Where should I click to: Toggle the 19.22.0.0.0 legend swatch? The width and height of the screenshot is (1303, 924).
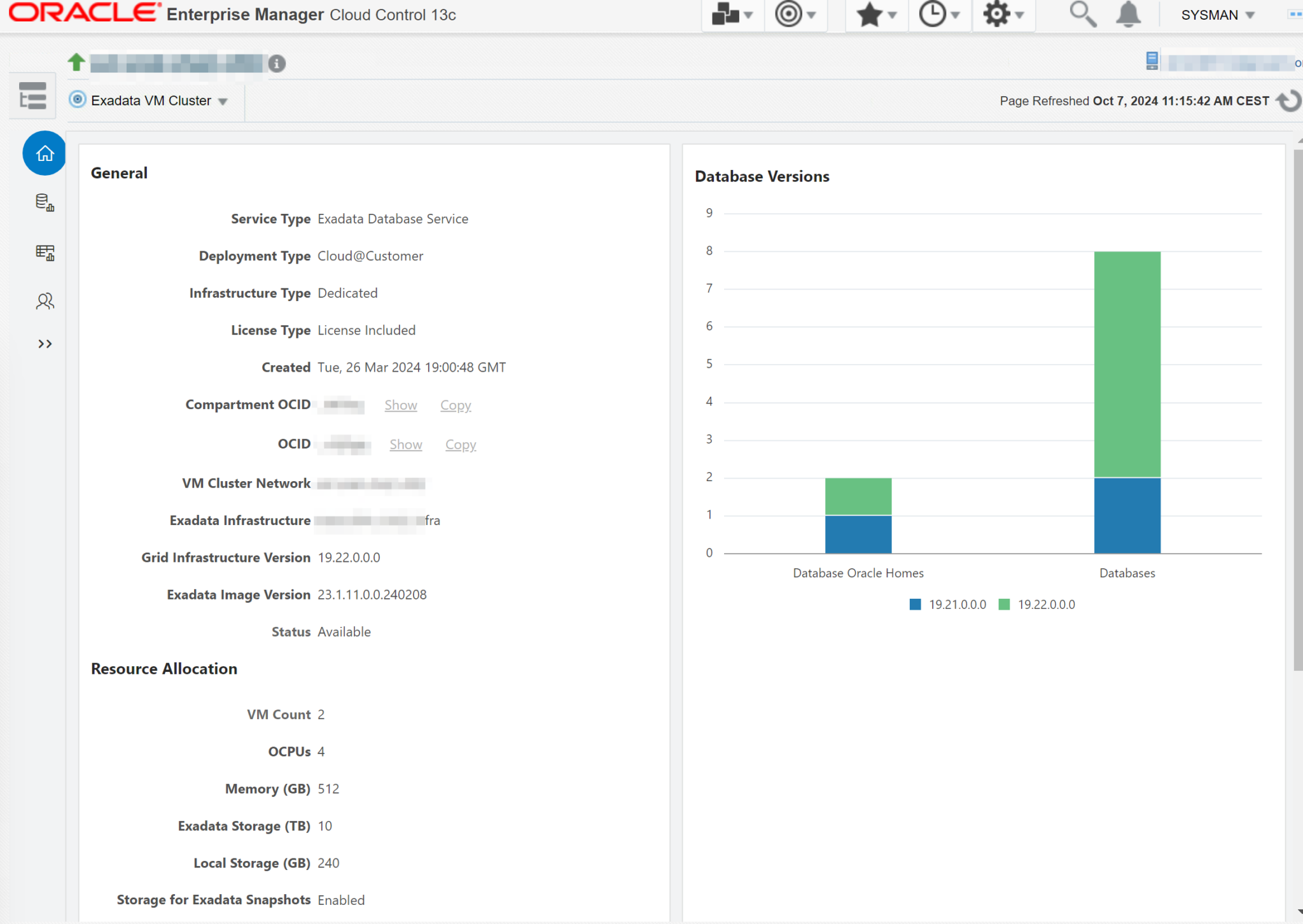click(1004, 604)
